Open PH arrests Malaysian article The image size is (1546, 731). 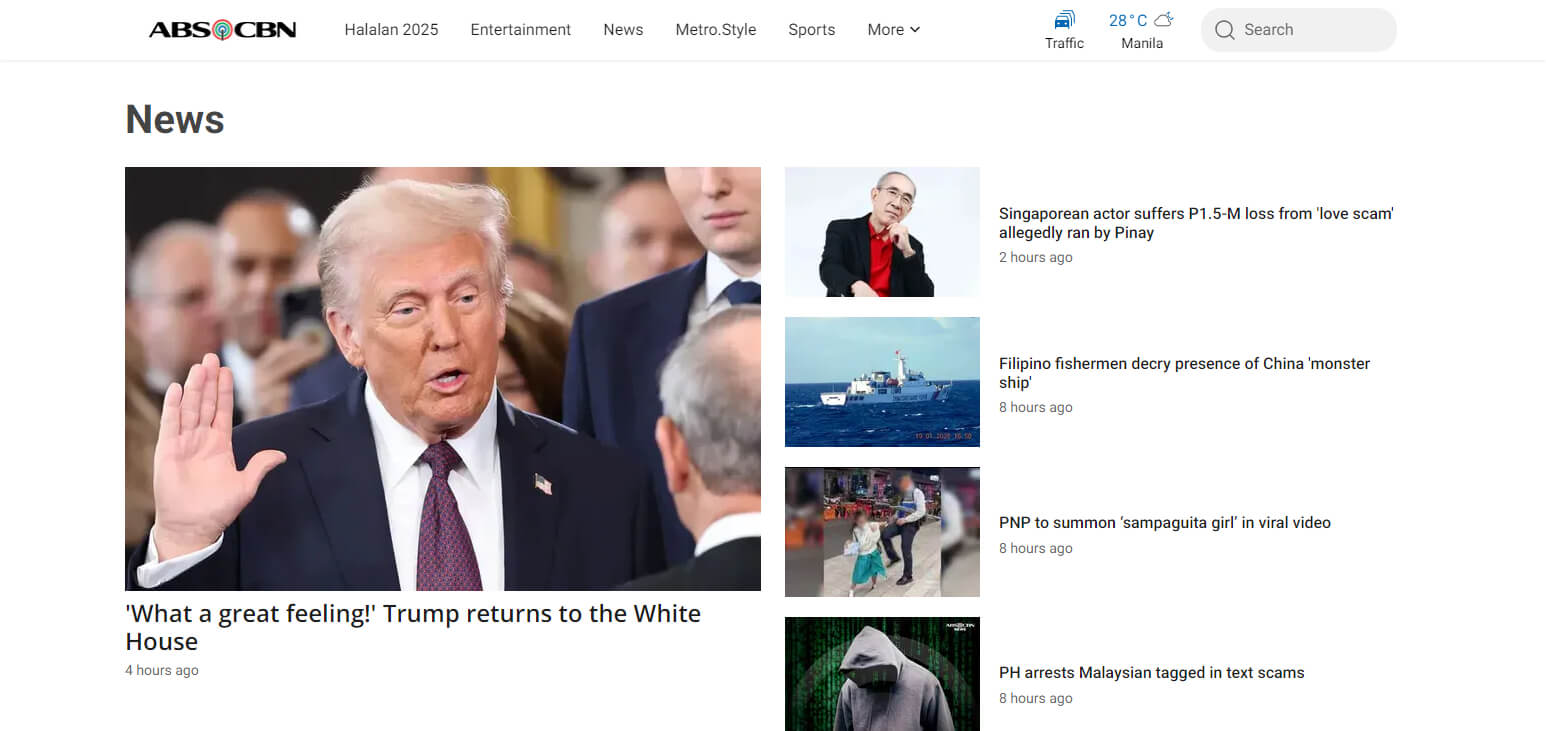coord(1152,672)
